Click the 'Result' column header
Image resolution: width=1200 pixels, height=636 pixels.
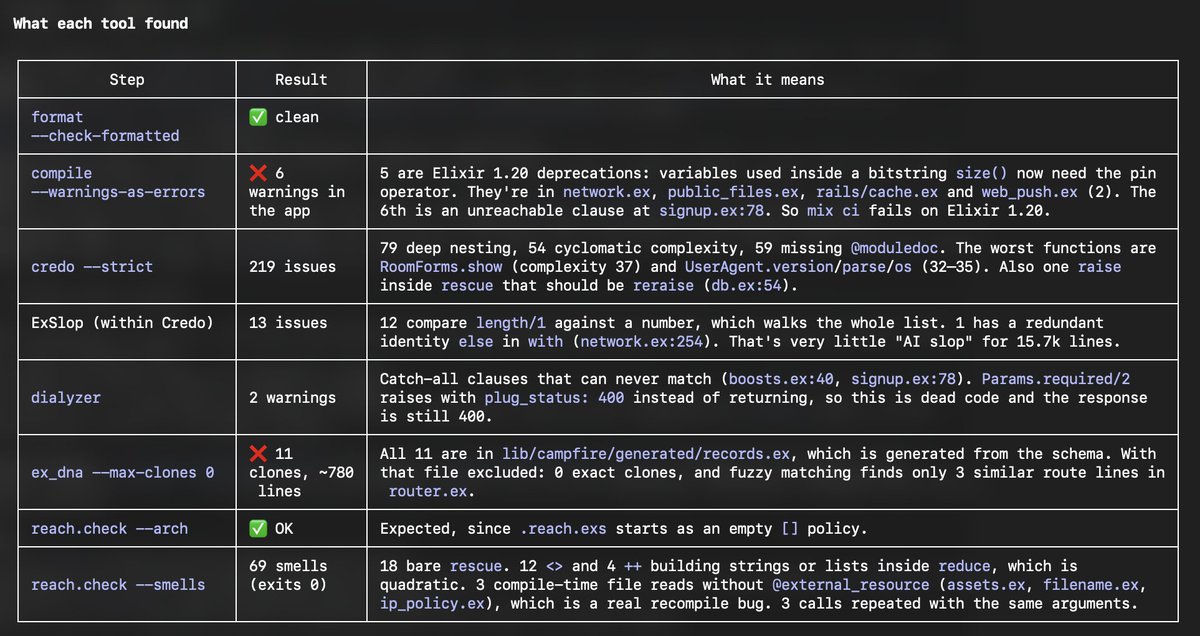pyautogui.click(x=301, y=79)
